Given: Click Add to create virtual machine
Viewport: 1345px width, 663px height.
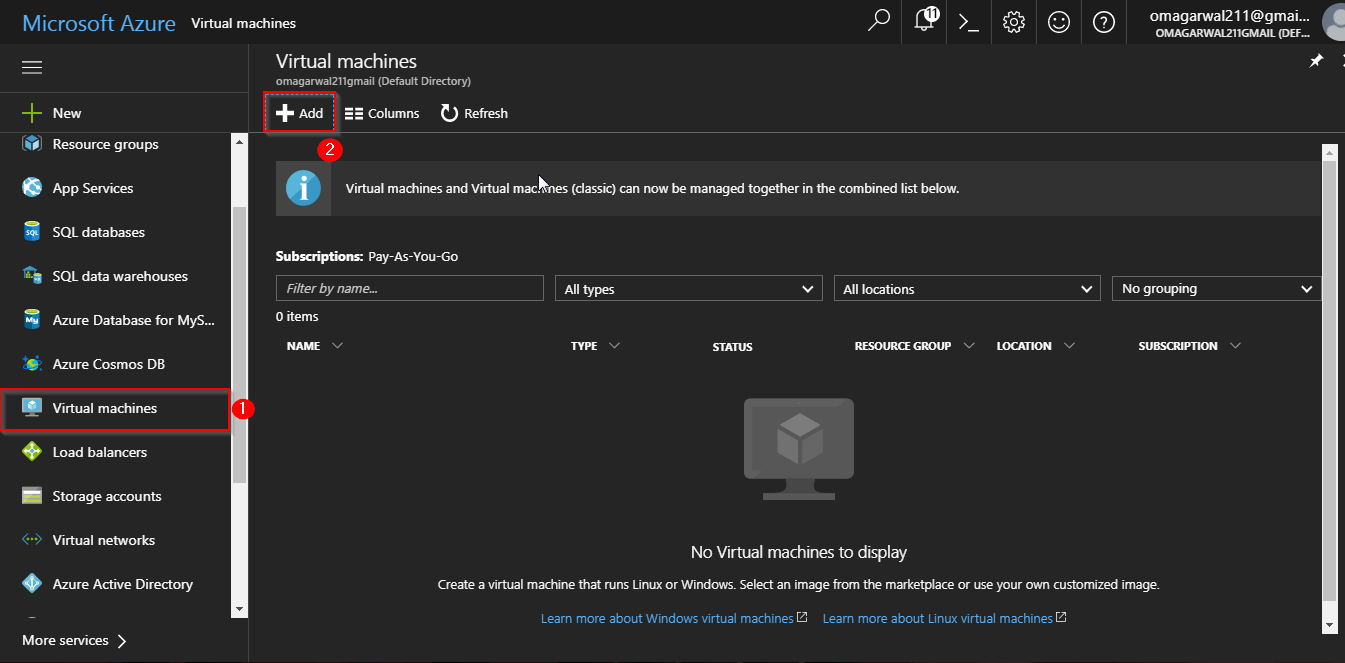Looking at the screenshot, I should coord(300,113).
